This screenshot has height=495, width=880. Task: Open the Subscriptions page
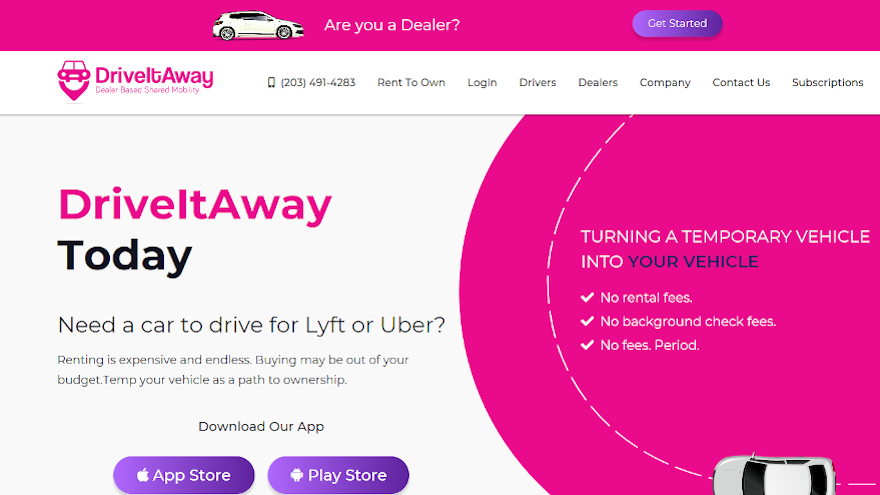click(x=828, y=82)
